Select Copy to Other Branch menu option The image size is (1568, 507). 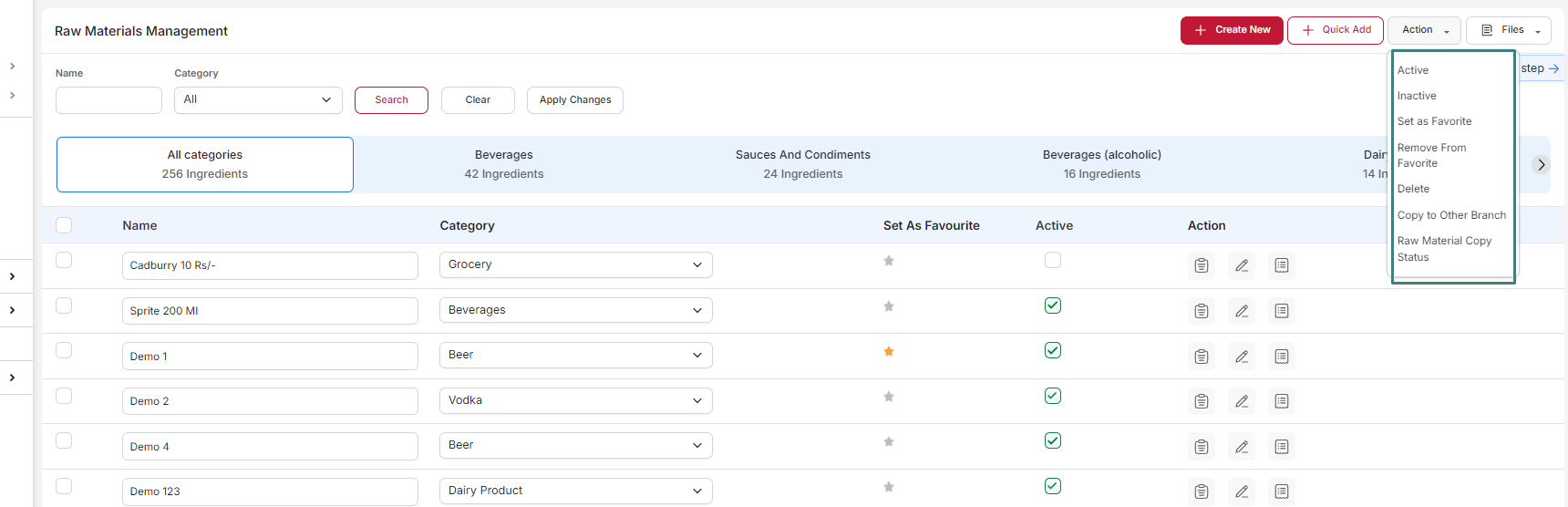(x=1451, y=215)
